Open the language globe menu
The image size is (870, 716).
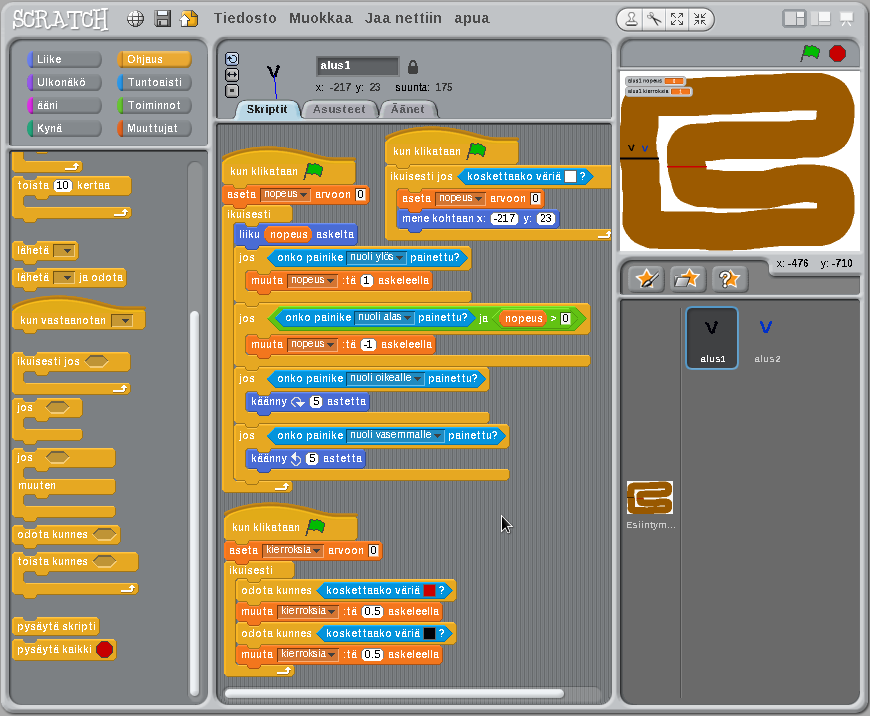click(x=135, y=19)
